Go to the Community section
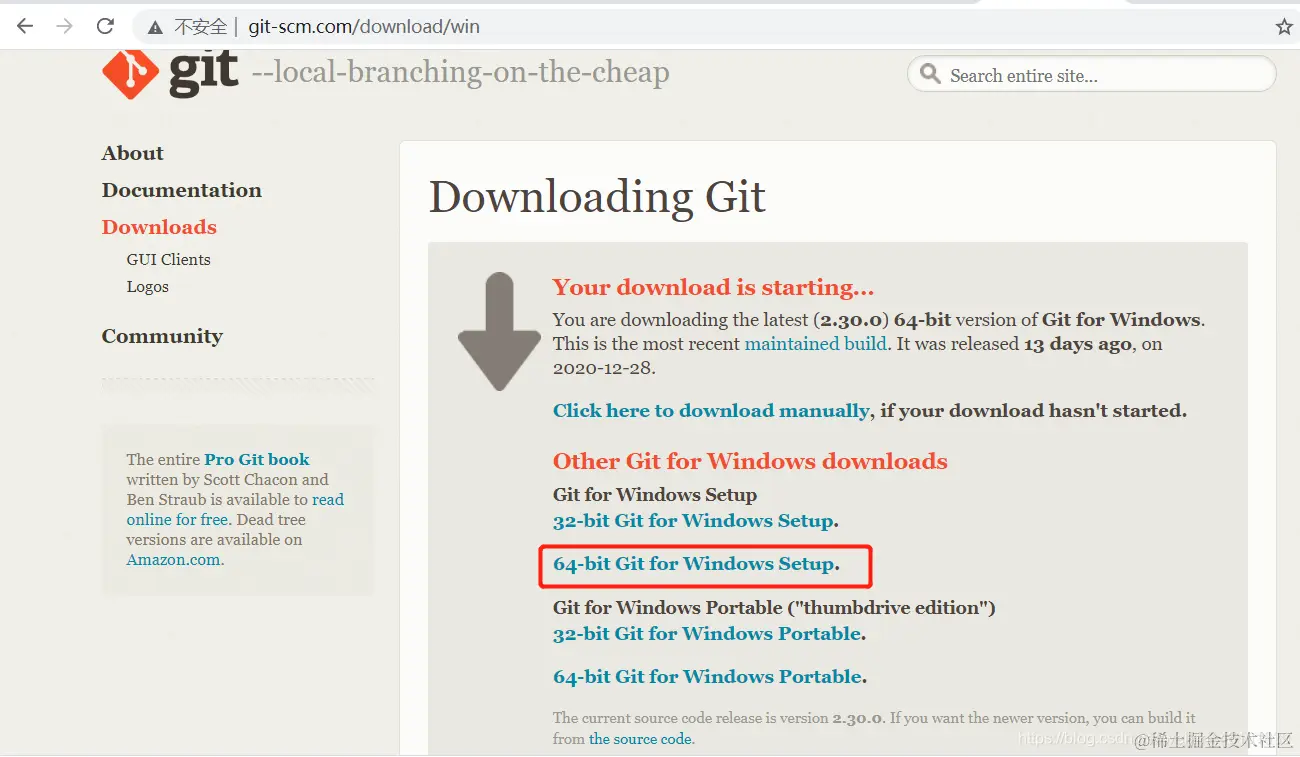 click(x=162, y=336)
